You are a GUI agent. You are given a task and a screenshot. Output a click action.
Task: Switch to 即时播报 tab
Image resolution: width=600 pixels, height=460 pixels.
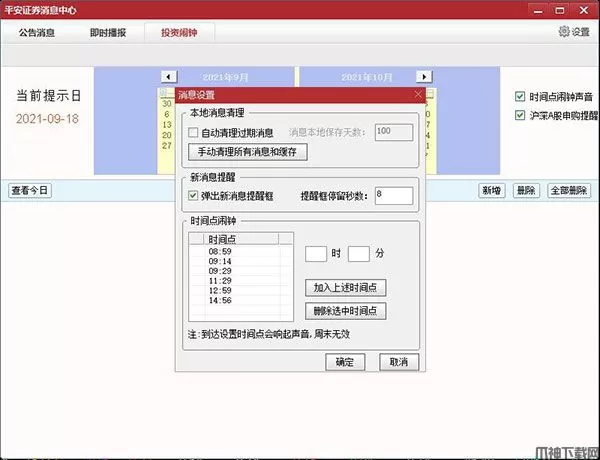tap(106, 33)
